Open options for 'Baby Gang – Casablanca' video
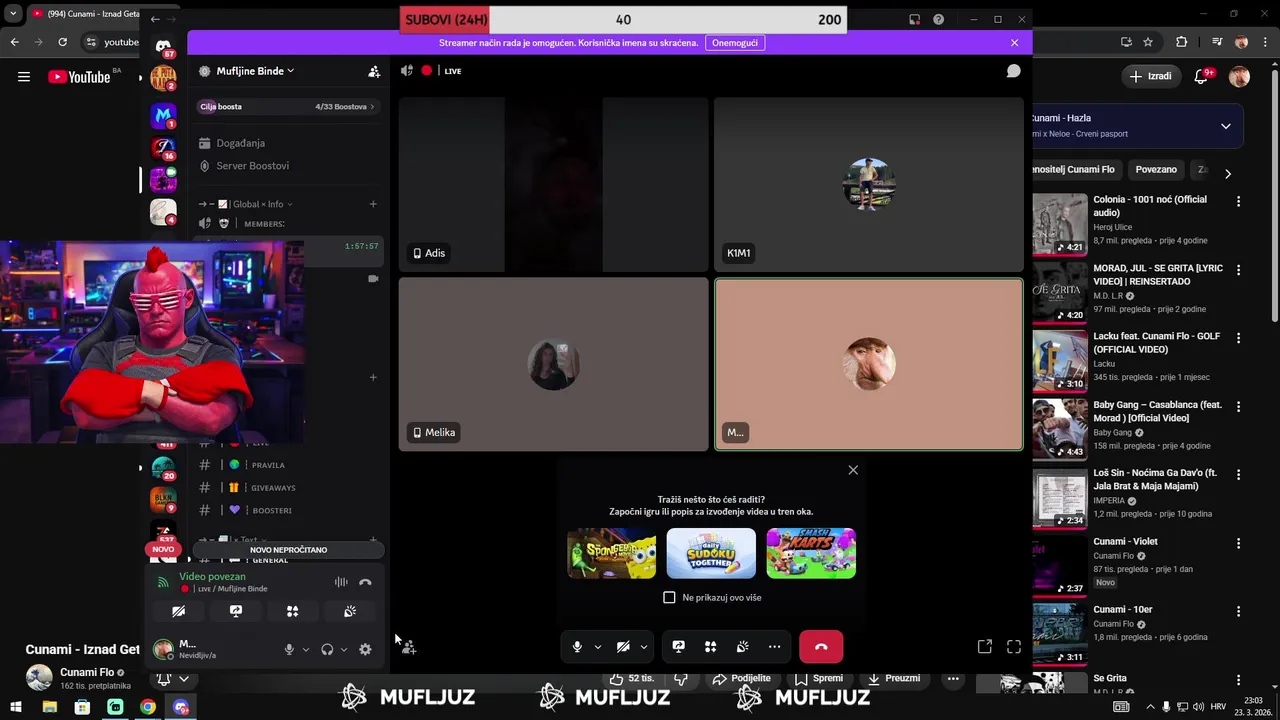1280x720 pixels. 1239,407
